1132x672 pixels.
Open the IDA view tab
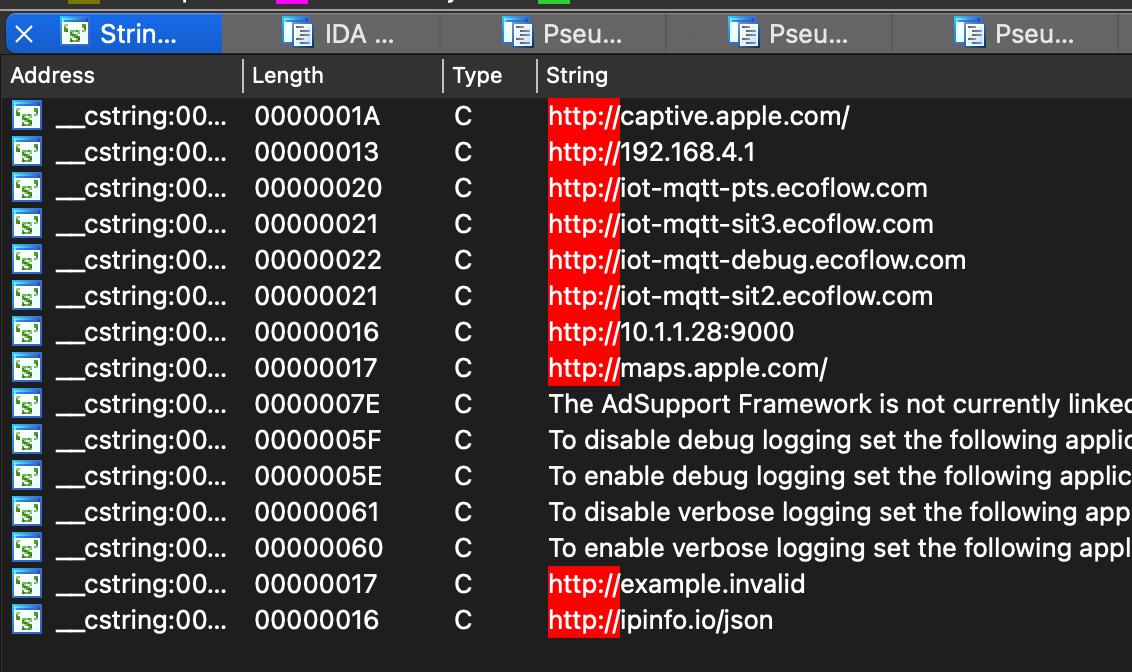point(332,34)
